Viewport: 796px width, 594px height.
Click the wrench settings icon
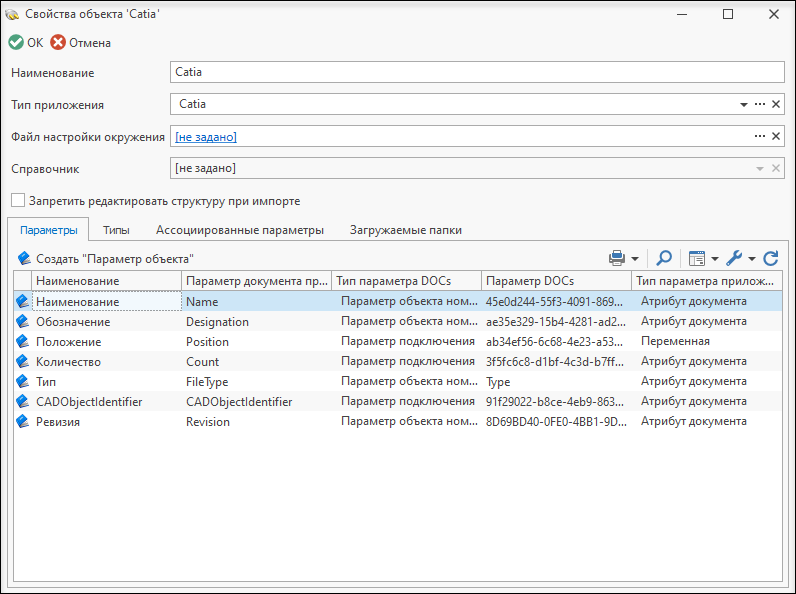[734, 258]
